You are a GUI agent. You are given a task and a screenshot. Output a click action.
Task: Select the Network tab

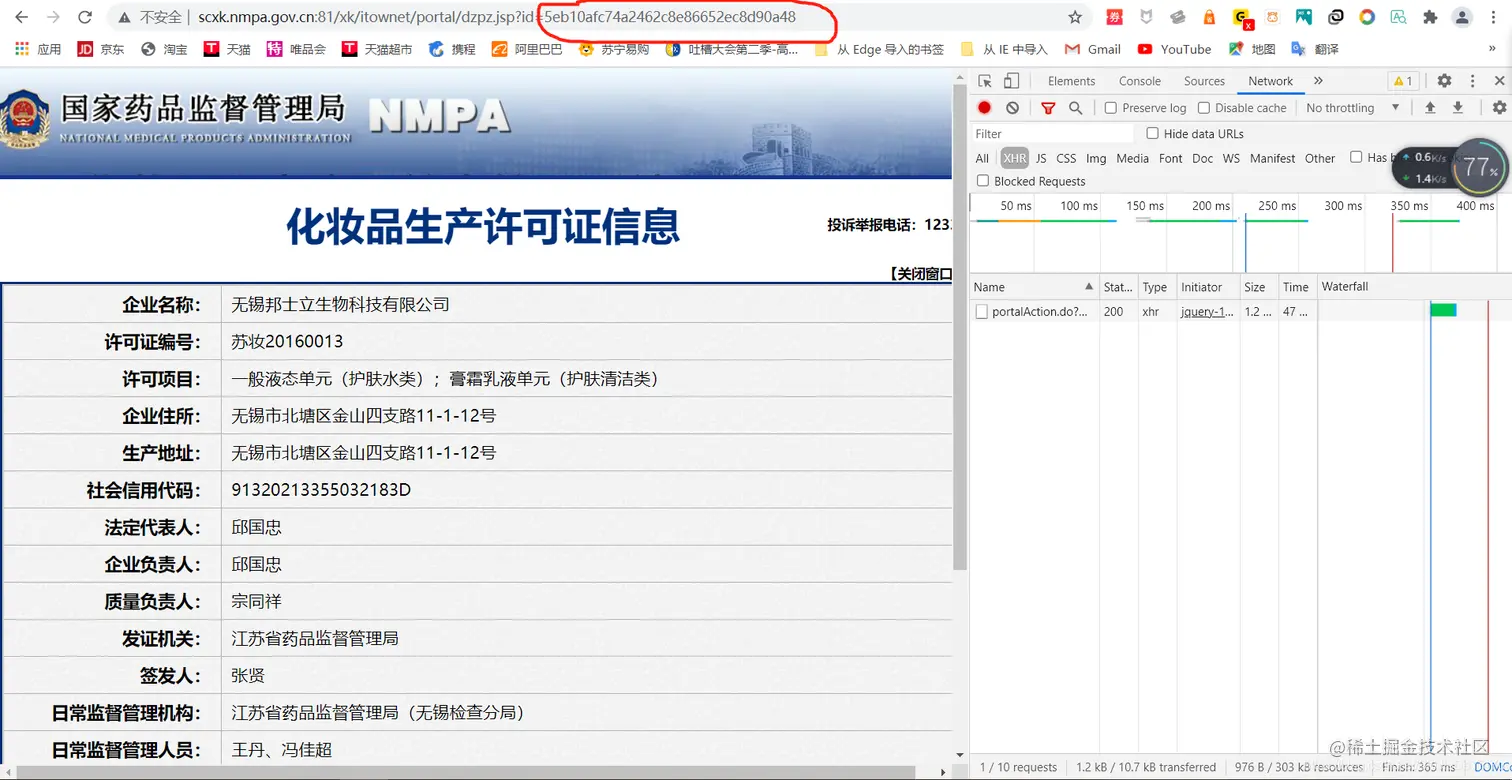1271,81
